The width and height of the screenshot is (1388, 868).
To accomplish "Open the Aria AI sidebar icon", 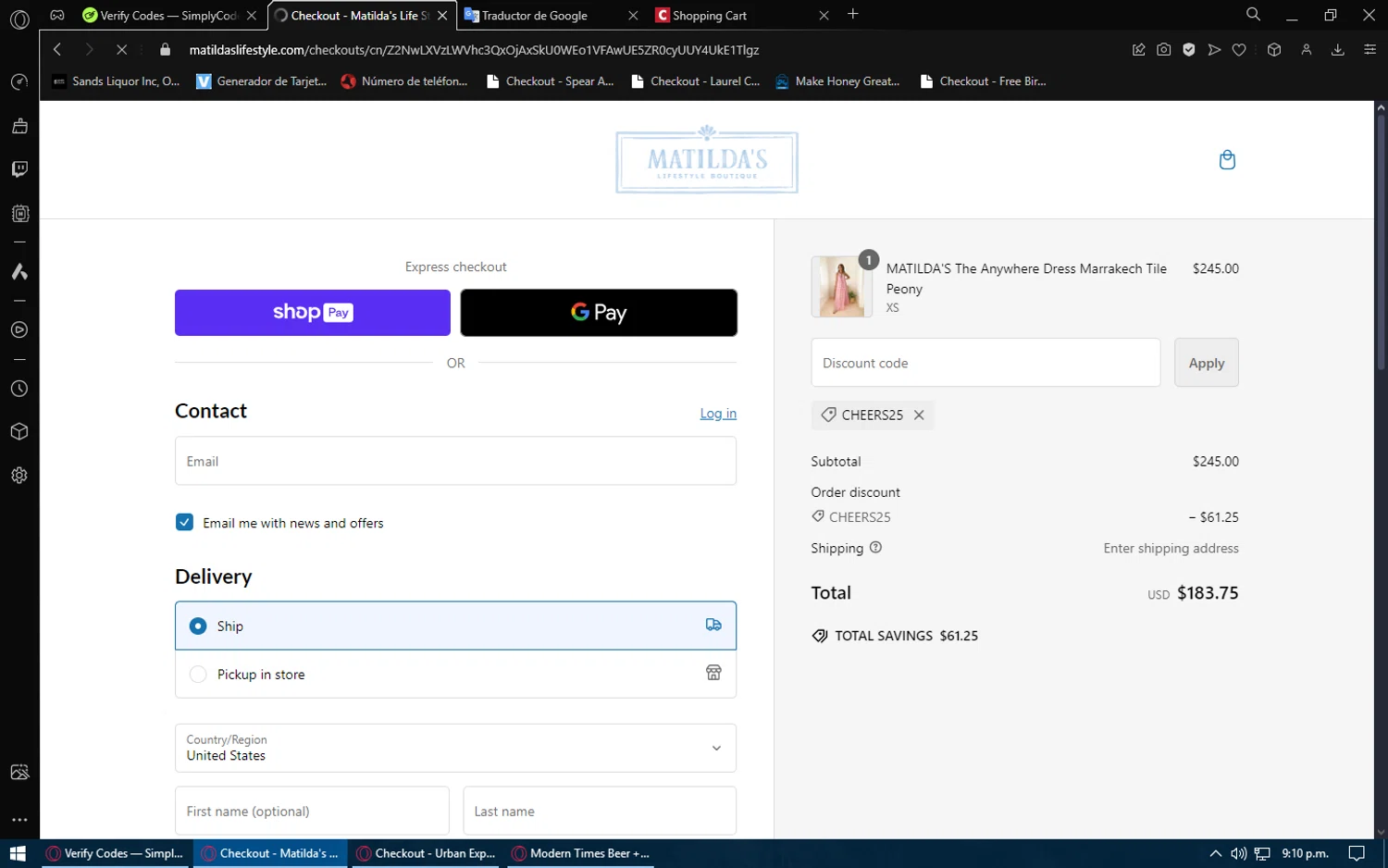I will click(x=19, y=272).
